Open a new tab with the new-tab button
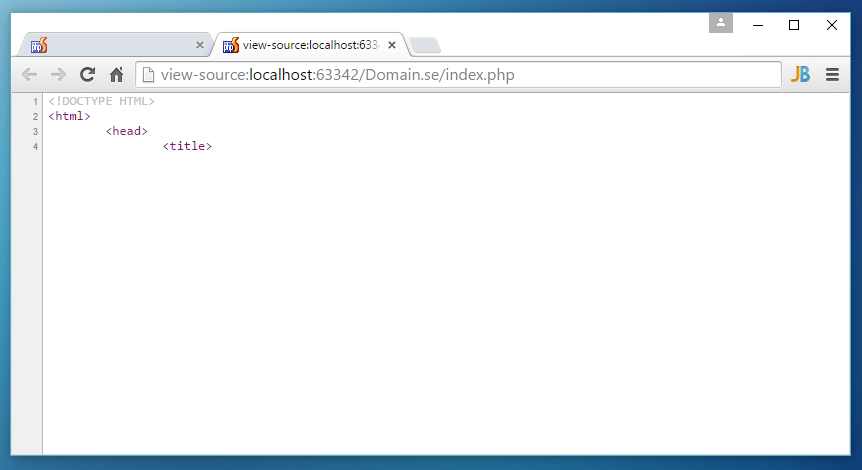Viewport: 862px width, 470px height. tap(424, 45)
